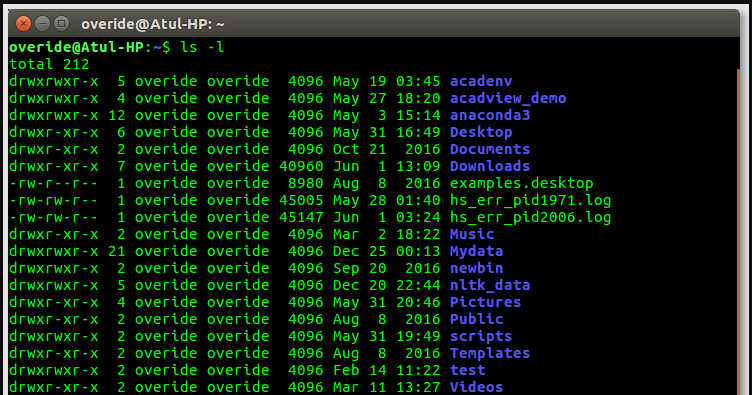Click the 01:40 time on hs_err_pid1971.log row
This screenshot has height=395, width=752.
pos(418,200)
